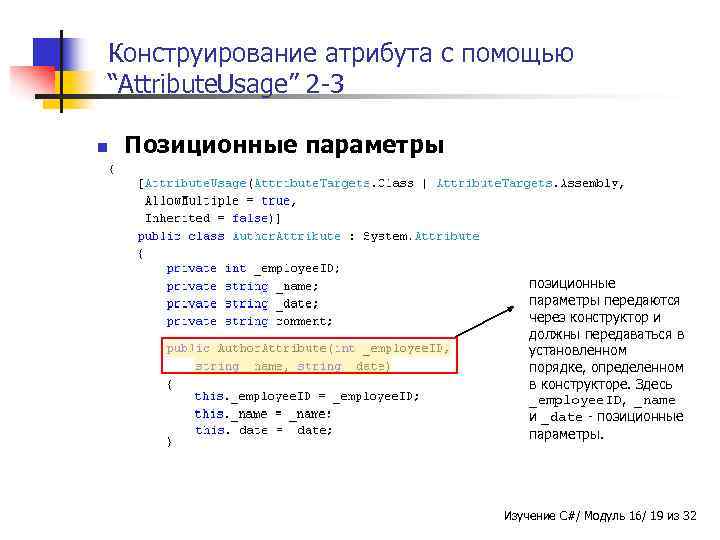Click constructor line 'public AuthorAttribute(int _employeeID,'
The height and width of the screenshot is (540, 720).
click(308, 349)
